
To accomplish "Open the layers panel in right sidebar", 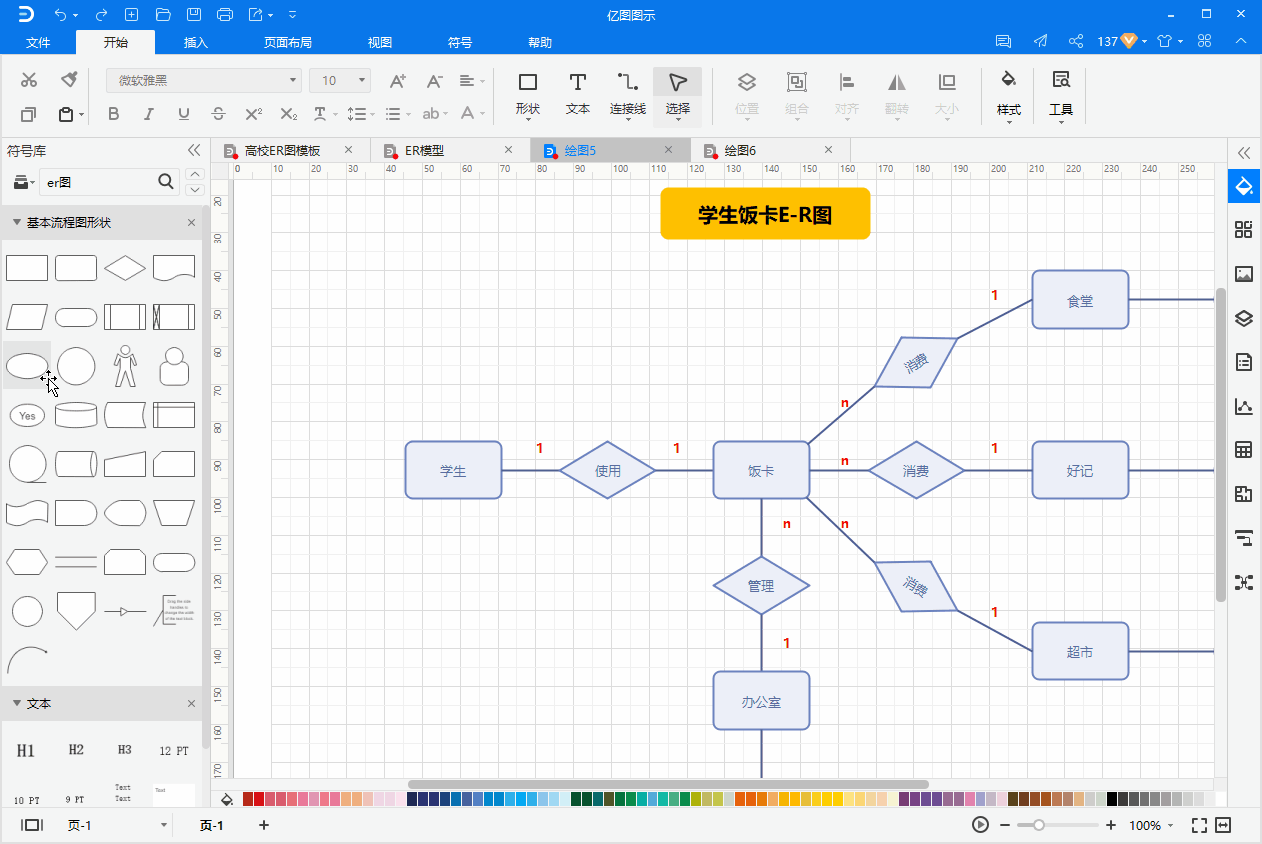I will point(1243,318).
